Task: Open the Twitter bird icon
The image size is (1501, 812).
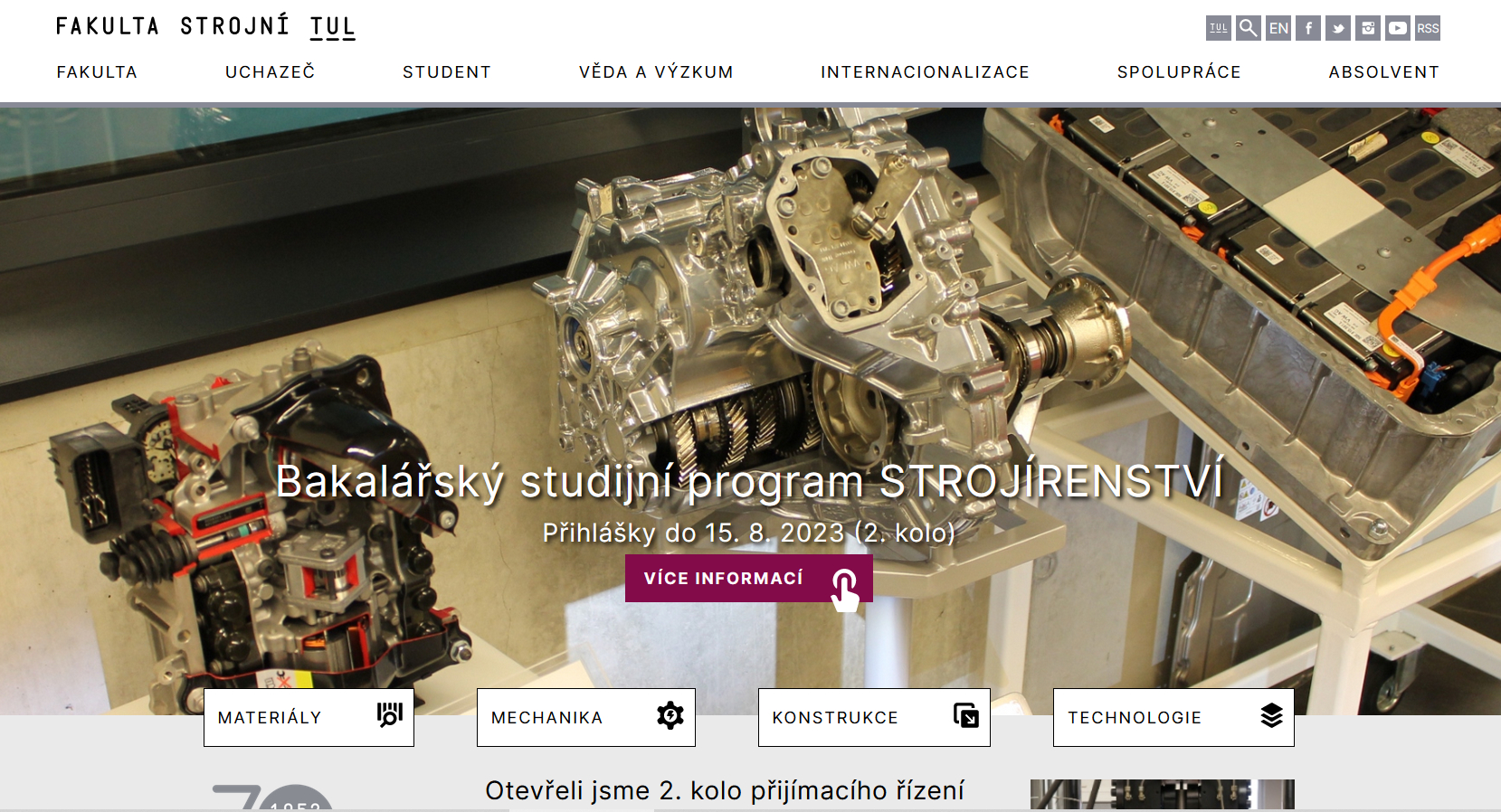Action: (1337, 28)
